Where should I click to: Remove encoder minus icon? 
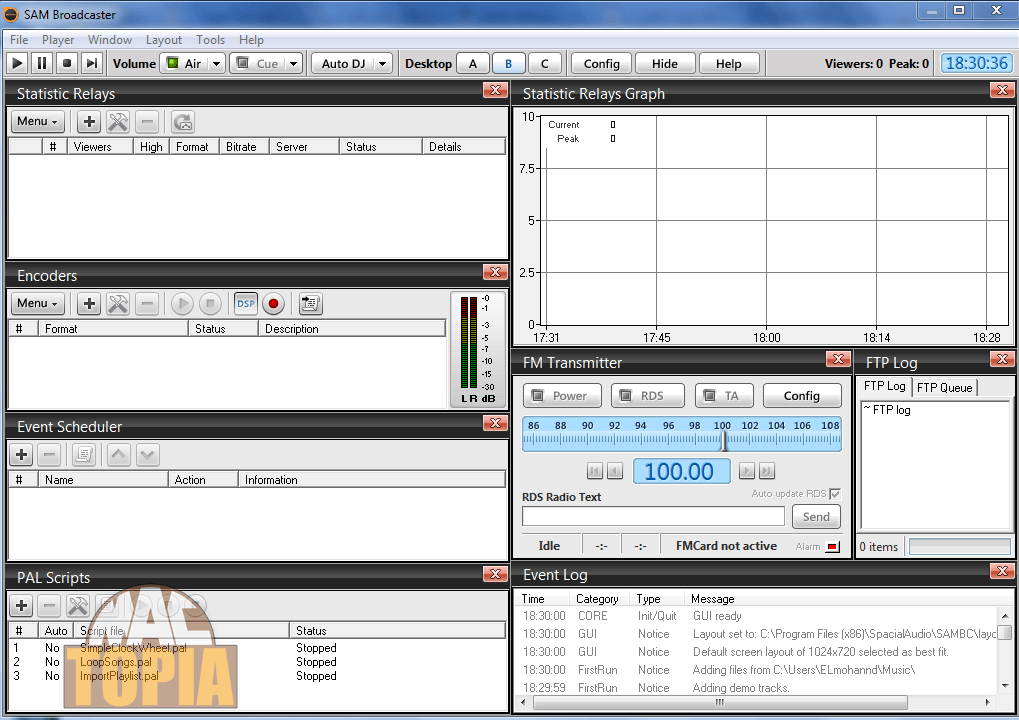[x=148, y=303]
